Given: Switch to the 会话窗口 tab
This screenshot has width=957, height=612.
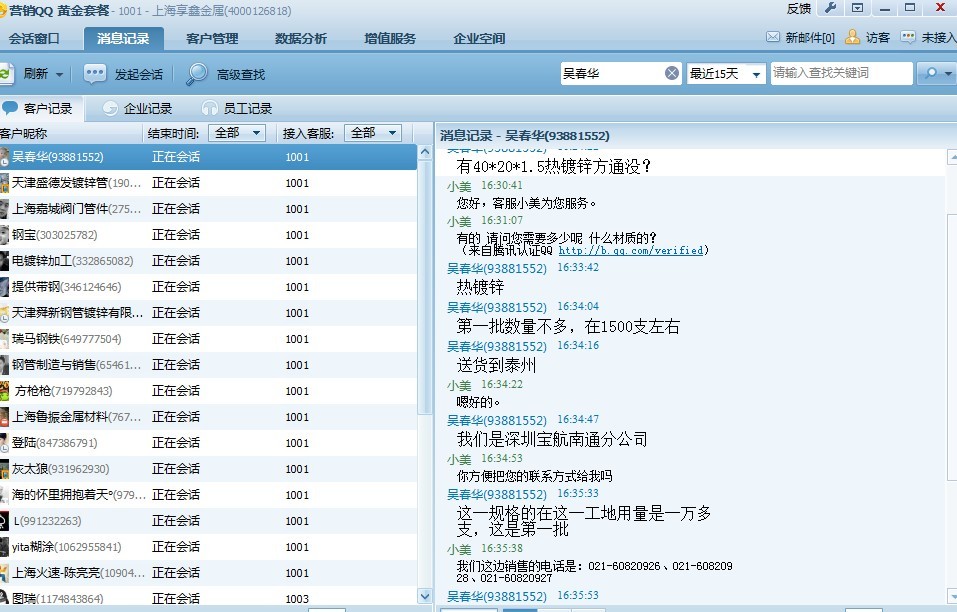Looking at the screenshot, I should pyautogui.click(x=34, y=38).
